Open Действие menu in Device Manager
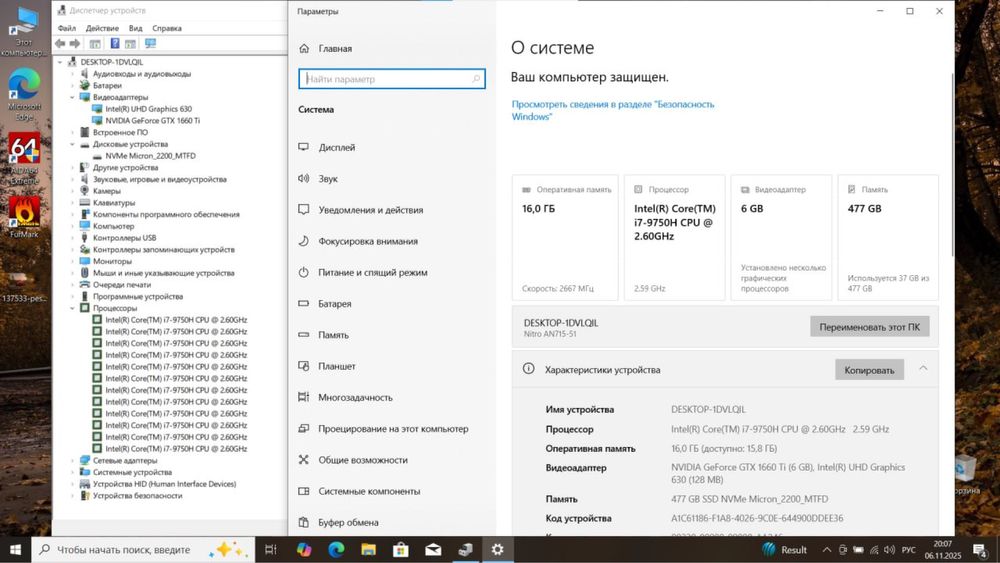Image resolution: width=1000 pixels, height=563 pixels. coord(102,28)
